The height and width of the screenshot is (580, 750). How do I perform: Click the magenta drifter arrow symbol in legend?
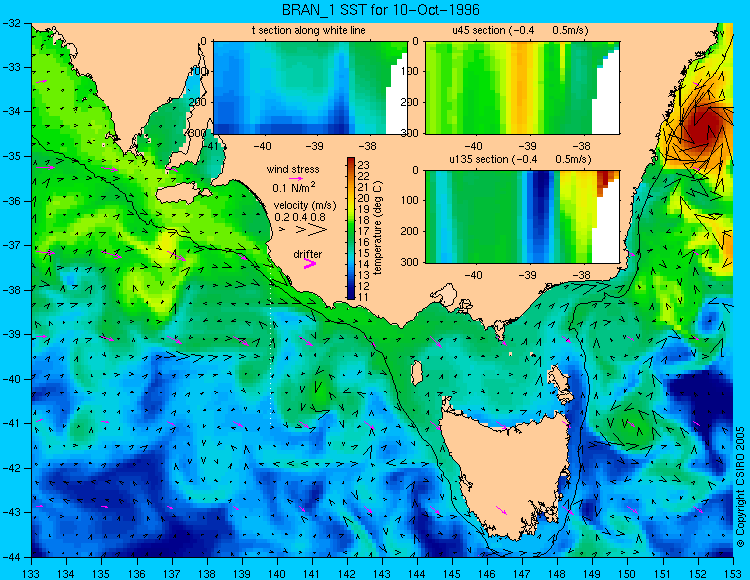310,264
